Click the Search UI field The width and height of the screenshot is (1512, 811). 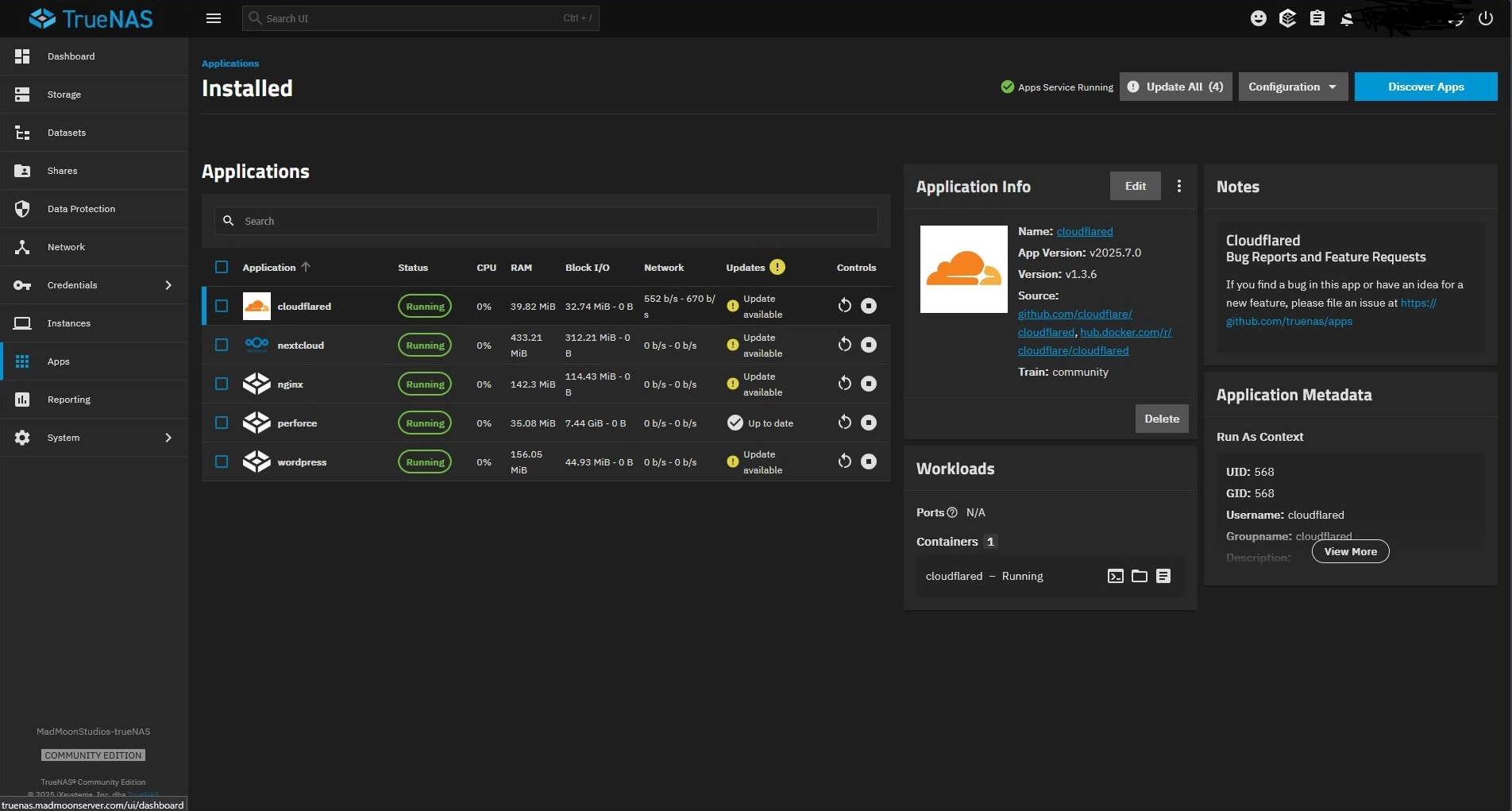(420, 18)
